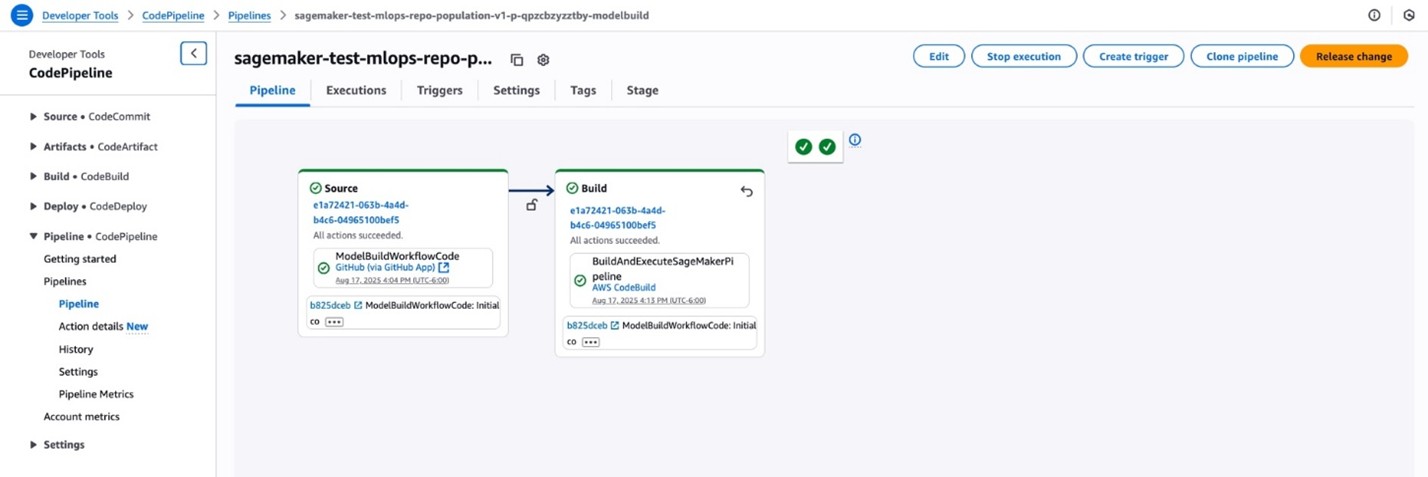Image resolution: width=1428 pixels, height=477 pixels.
Task: Open Action details New in sidebar
Action: [103, 327]
